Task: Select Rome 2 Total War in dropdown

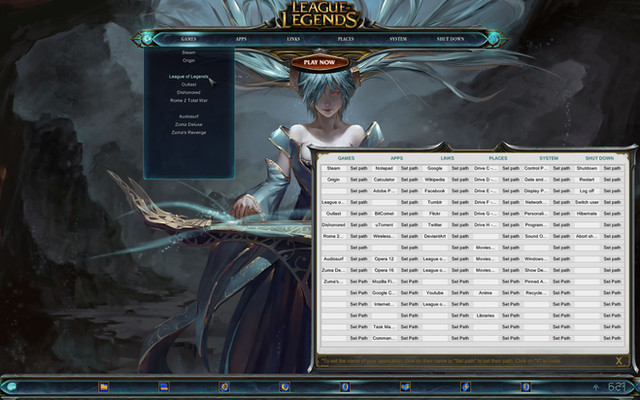Action: coord(189,100)
